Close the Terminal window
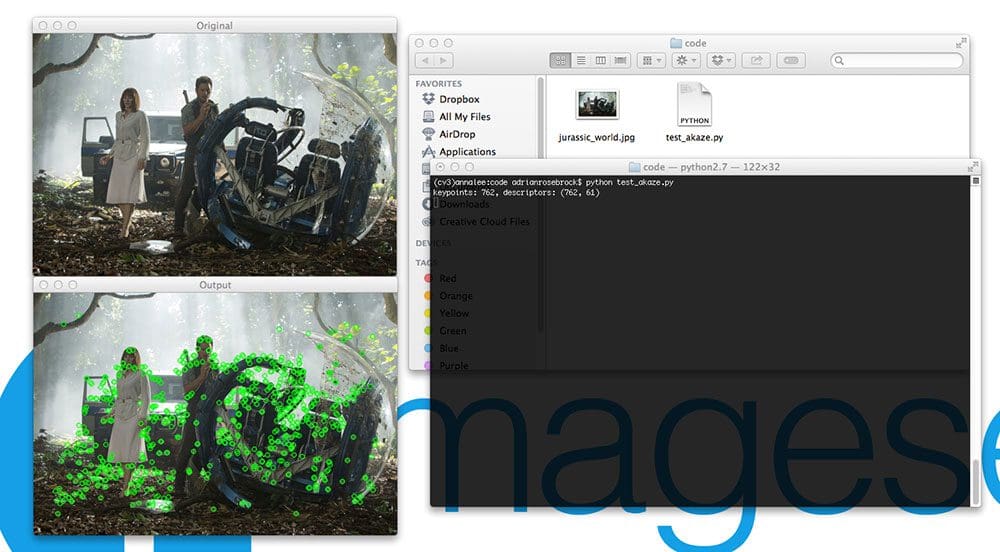1000x552 pixels. pyautogui.click(x=440, y=167)
